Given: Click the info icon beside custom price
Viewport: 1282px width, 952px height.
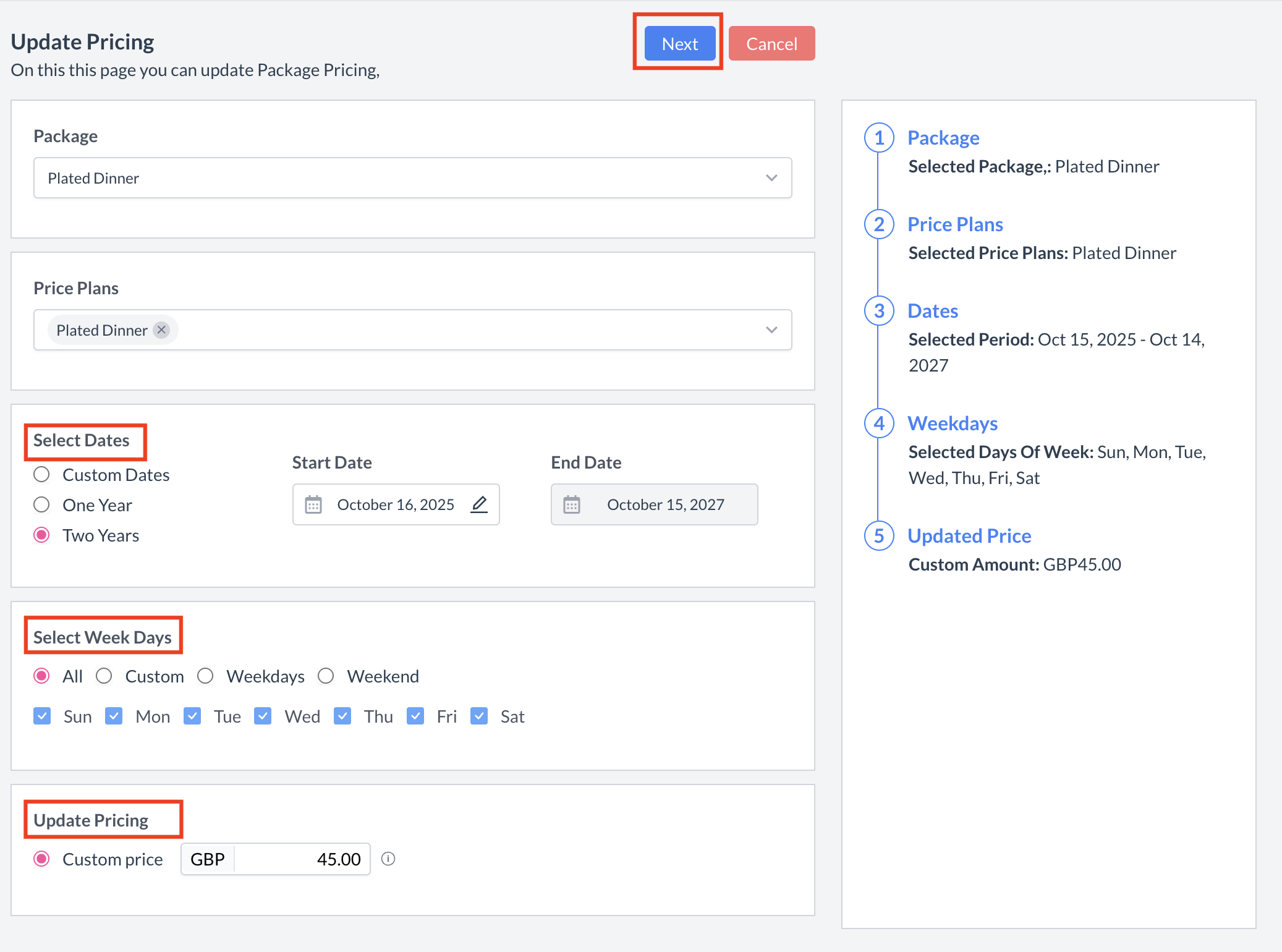Looking at the screenshot, I should (388, 859).
